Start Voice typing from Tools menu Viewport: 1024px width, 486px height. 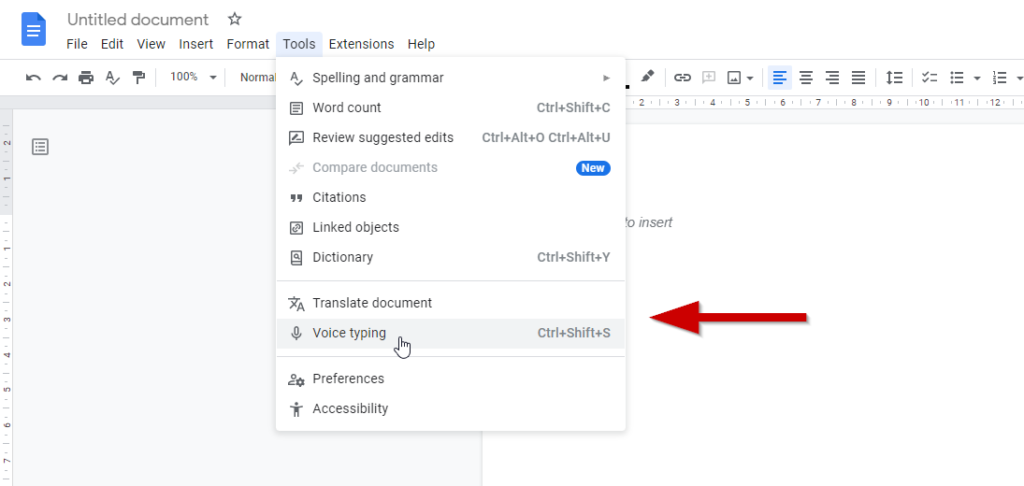tap(451, 333)
